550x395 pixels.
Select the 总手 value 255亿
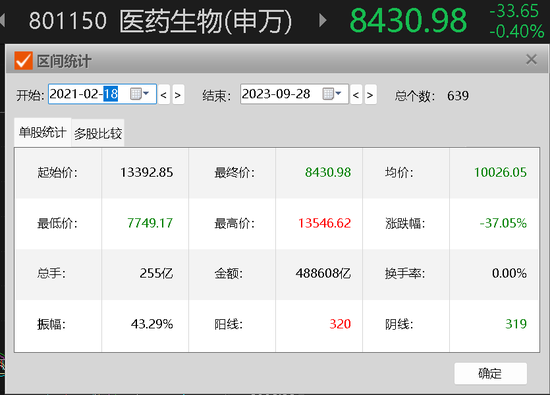(156, 273)
